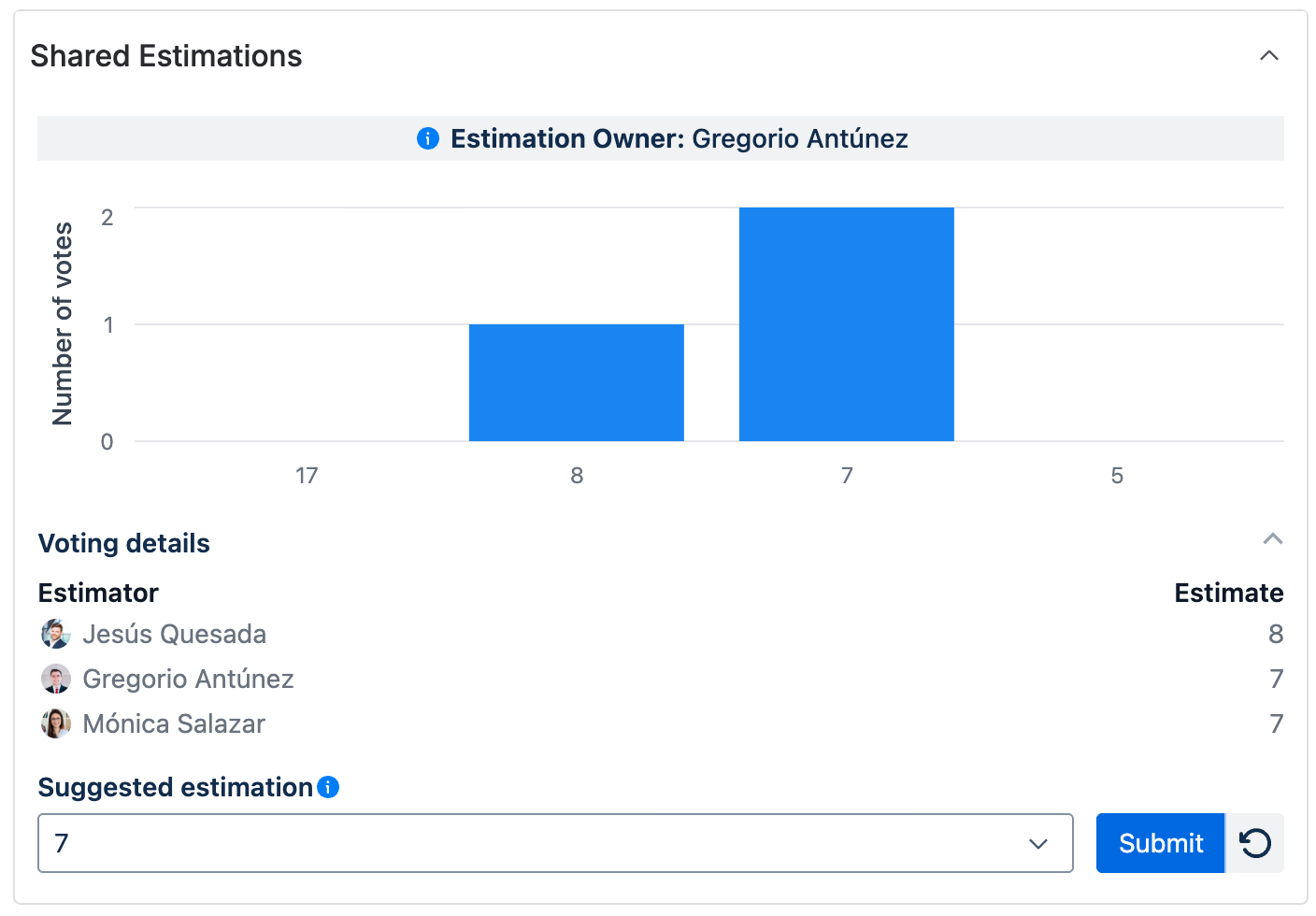1316x916 pixels.
Task: Click the info icon beside Suggested estimation
Action: coord(328,788)
